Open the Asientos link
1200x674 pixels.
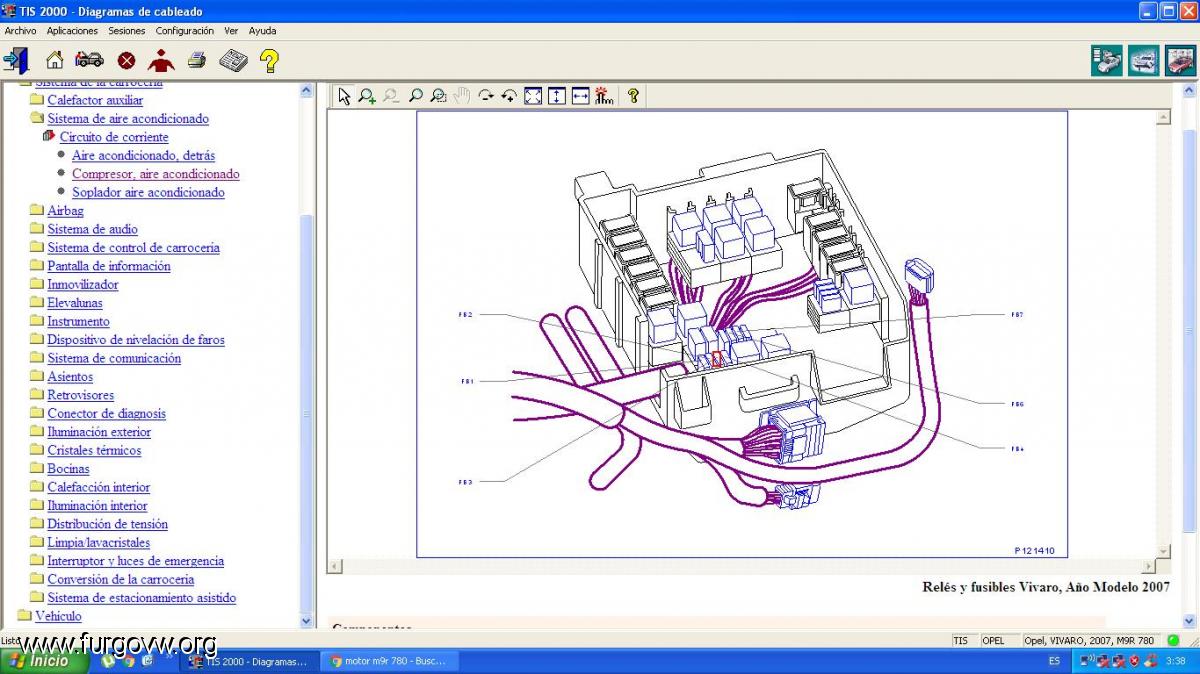(70, 377)
